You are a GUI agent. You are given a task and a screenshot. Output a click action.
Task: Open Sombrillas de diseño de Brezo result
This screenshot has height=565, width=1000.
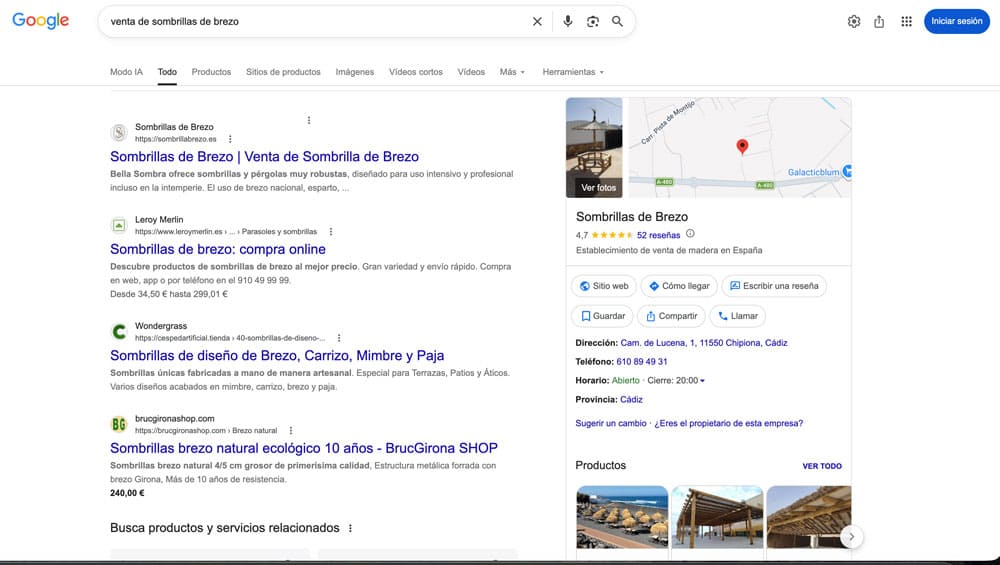coord(277,356)
